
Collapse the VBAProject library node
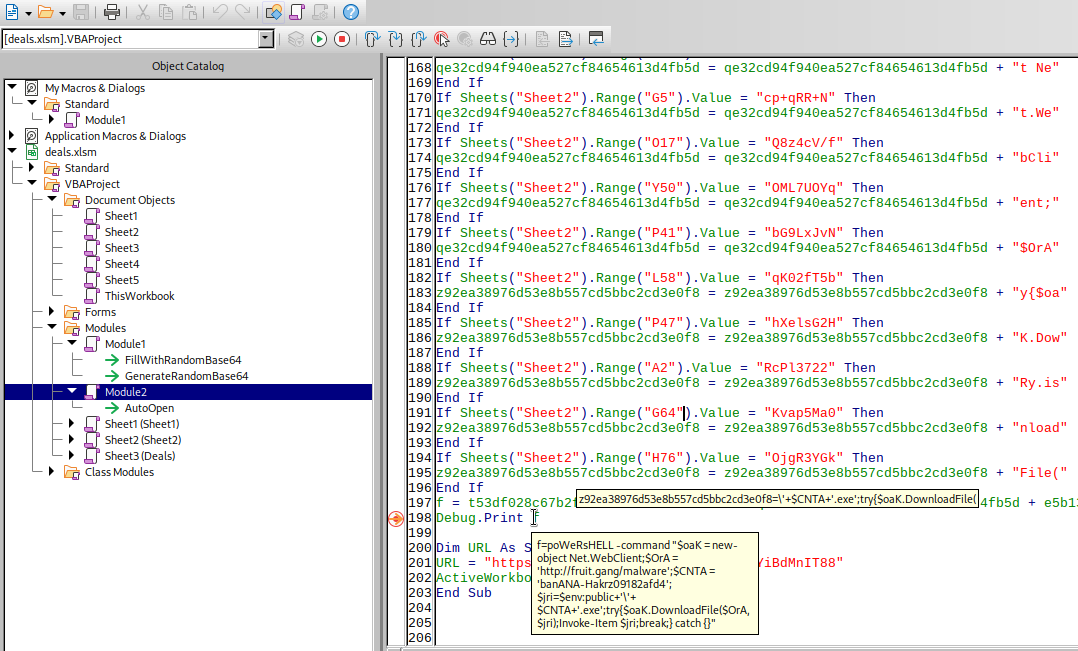coord(32,183)
